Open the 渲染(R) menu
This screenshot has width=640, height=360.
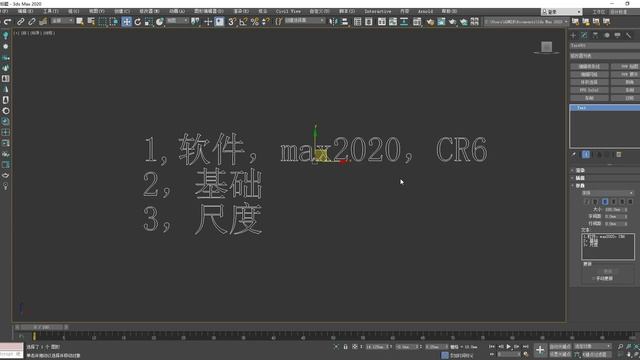[241, 11]
